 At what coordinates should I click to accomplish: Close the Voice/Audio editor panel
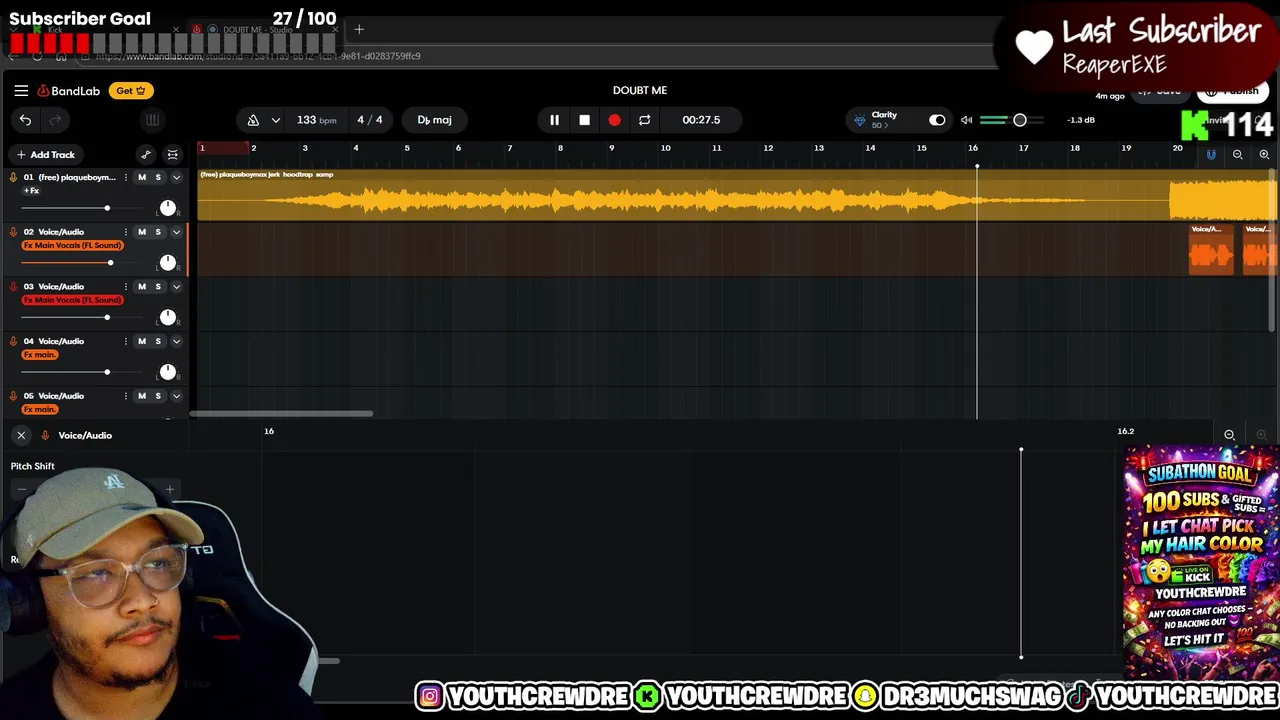21,435
